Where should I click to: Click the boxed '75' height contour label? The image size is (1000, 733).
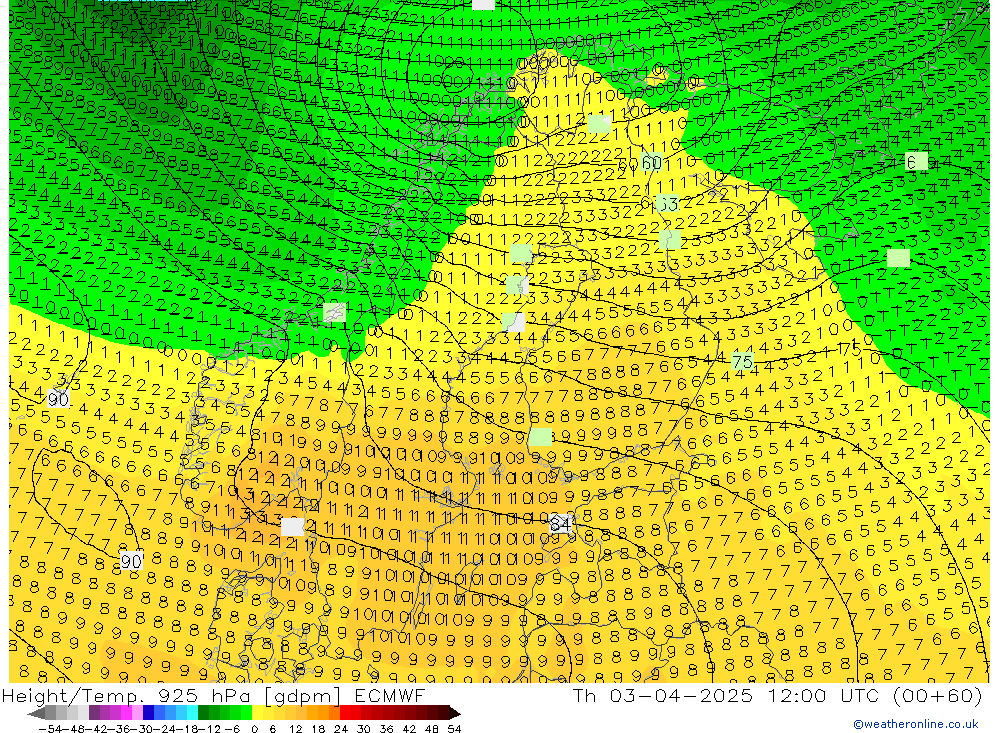742,362
